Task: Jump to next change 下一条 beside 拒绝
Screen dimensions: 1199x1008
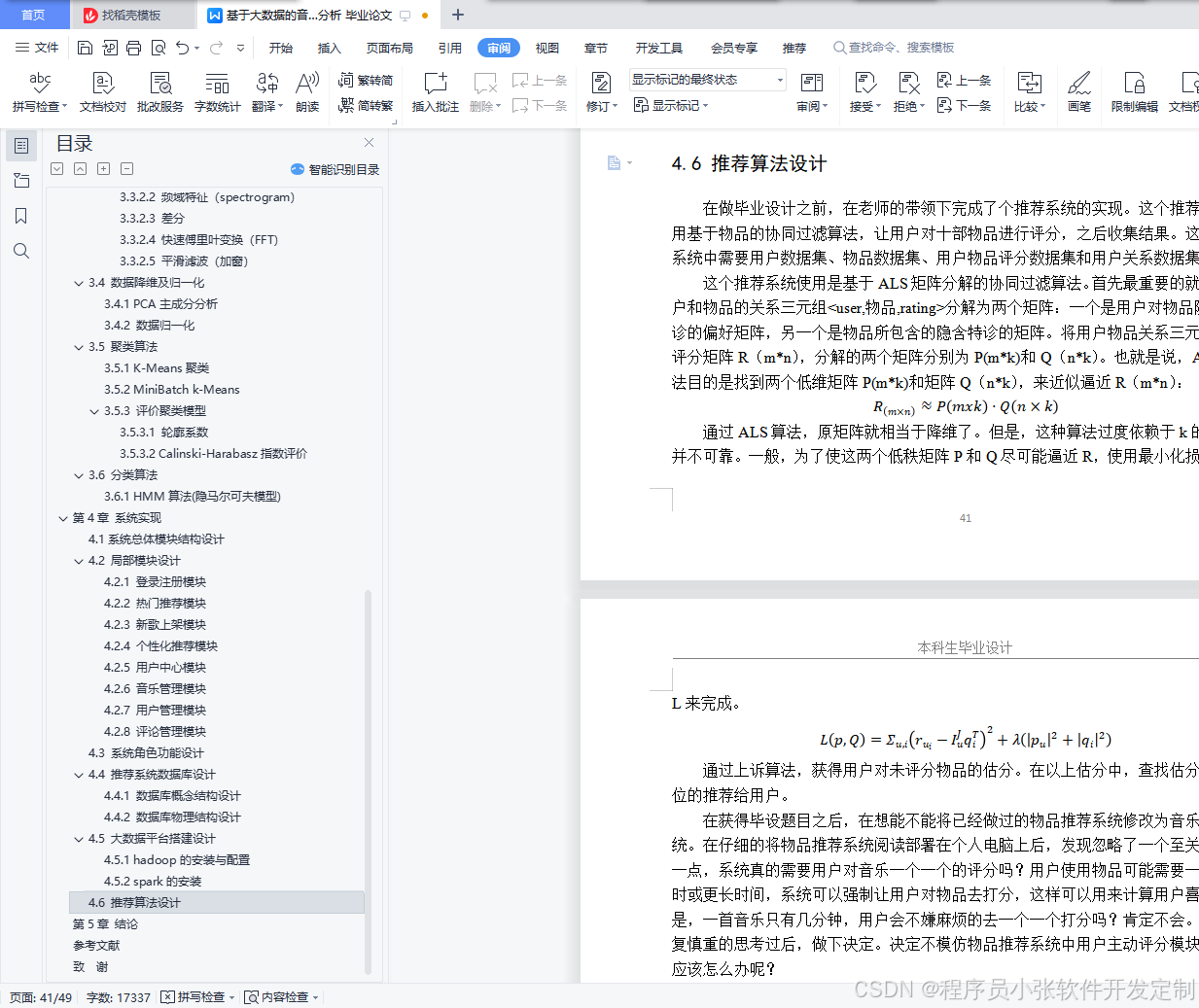Action: [x=964, y=105]
